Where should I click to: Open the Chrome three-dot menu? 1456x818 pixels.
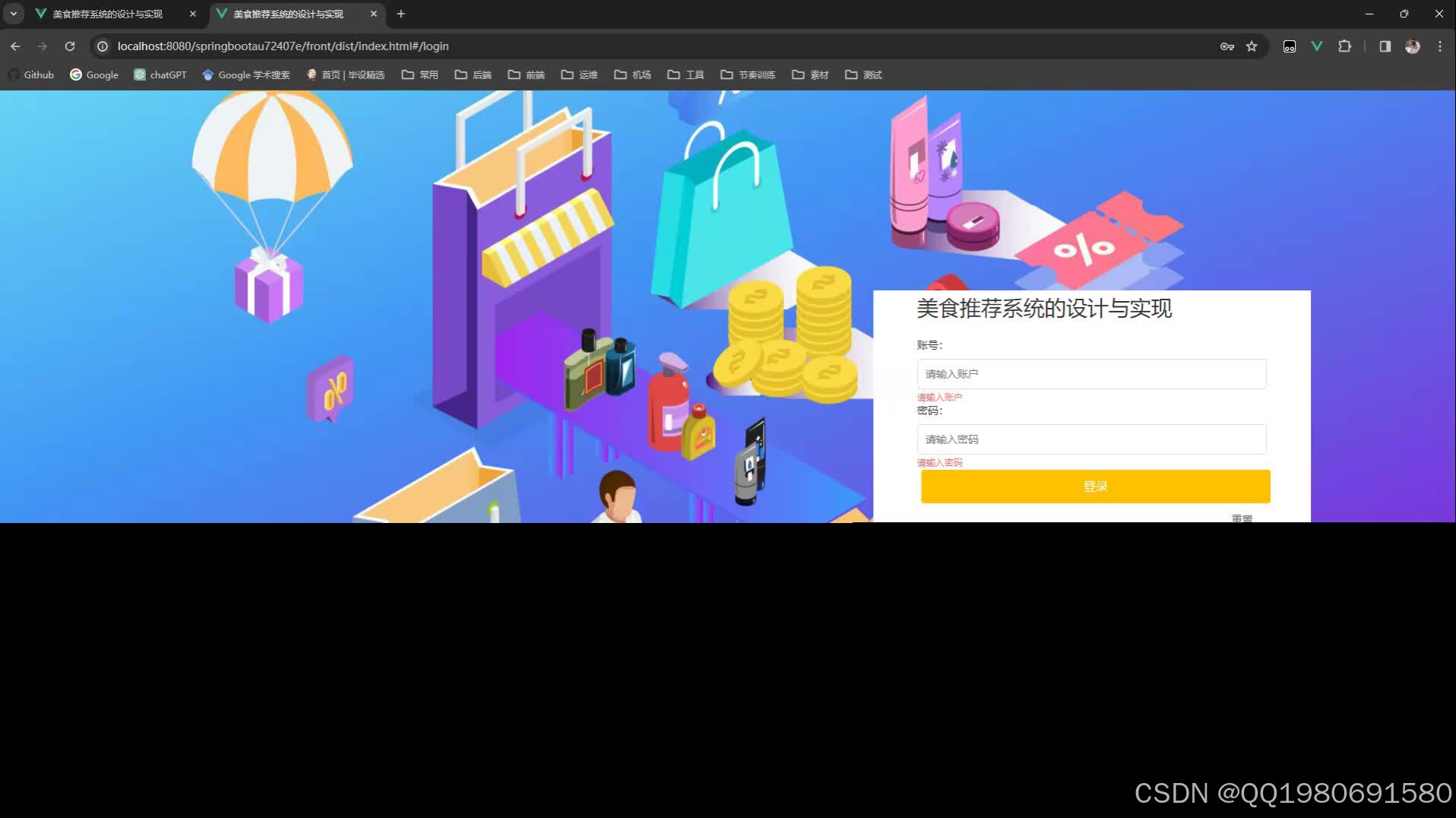click(1439, 46)
